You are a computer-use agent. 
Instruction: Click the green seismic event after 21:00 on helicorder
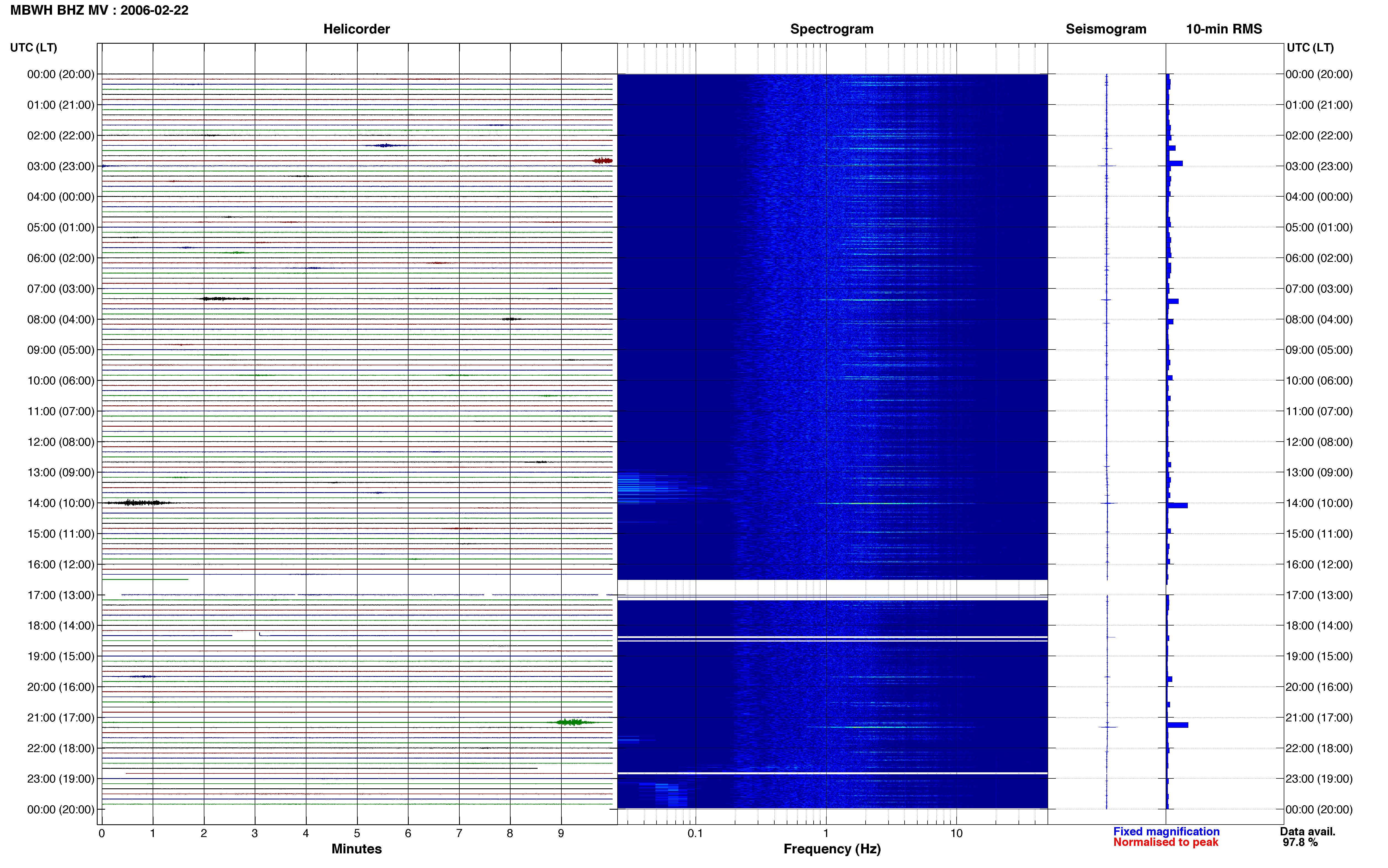[572, 722]
